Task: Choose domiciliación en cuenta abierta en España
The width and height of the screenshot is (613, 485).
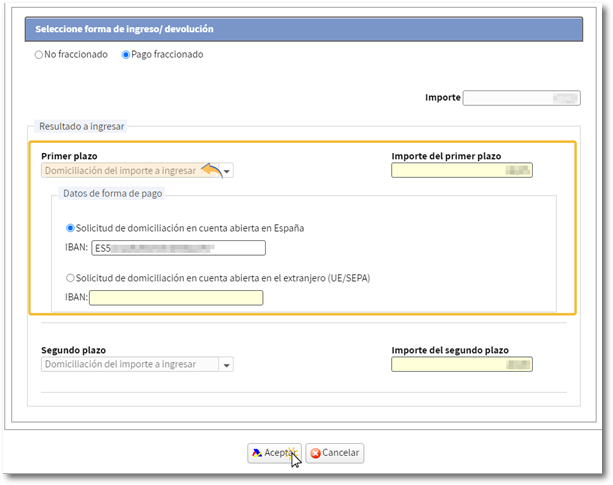Action: pos(70,228)
